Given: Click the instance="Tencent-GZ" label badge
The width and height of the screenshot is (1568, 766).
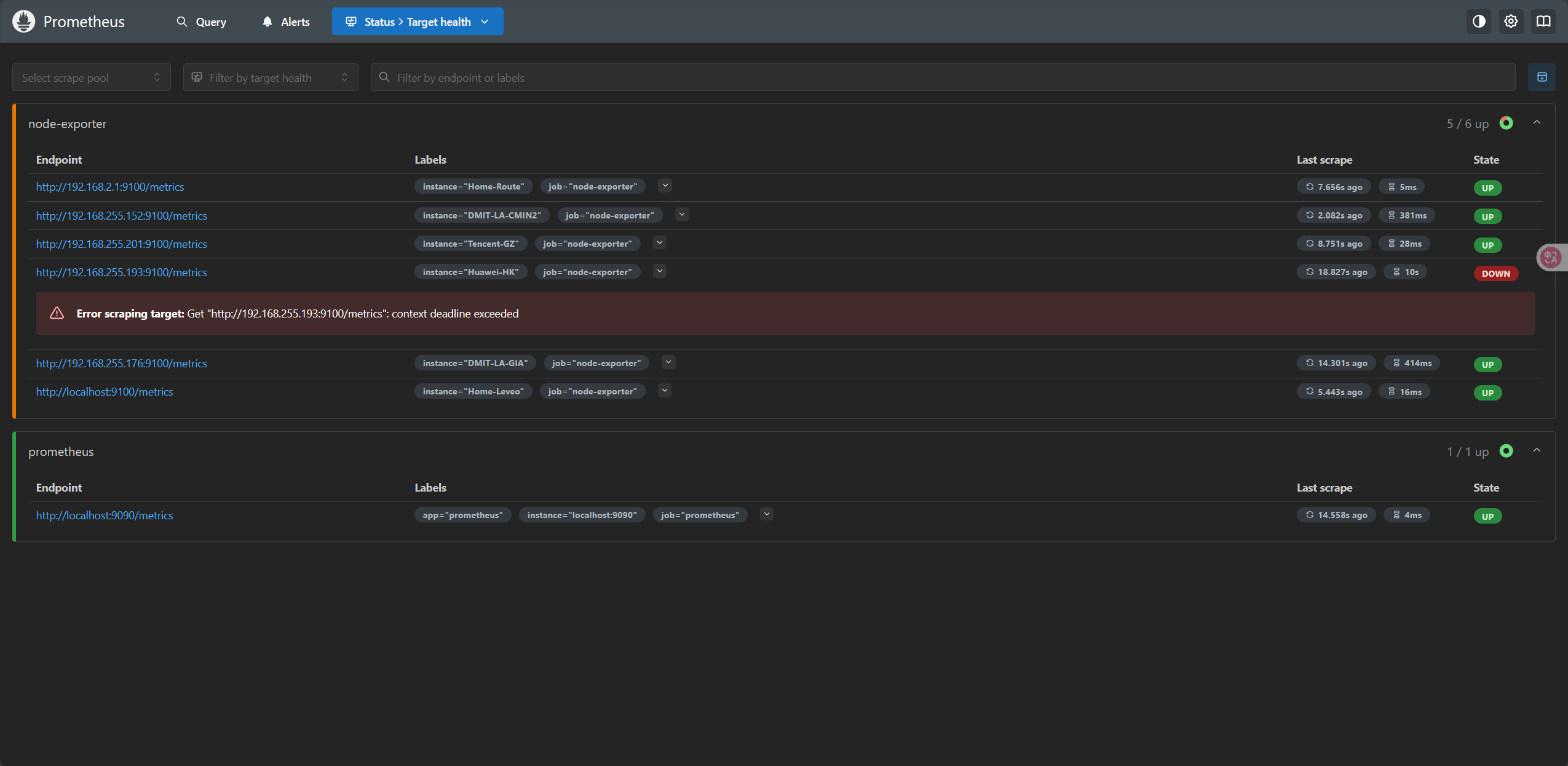Looking at the screenshot, I should coord(470,244).
